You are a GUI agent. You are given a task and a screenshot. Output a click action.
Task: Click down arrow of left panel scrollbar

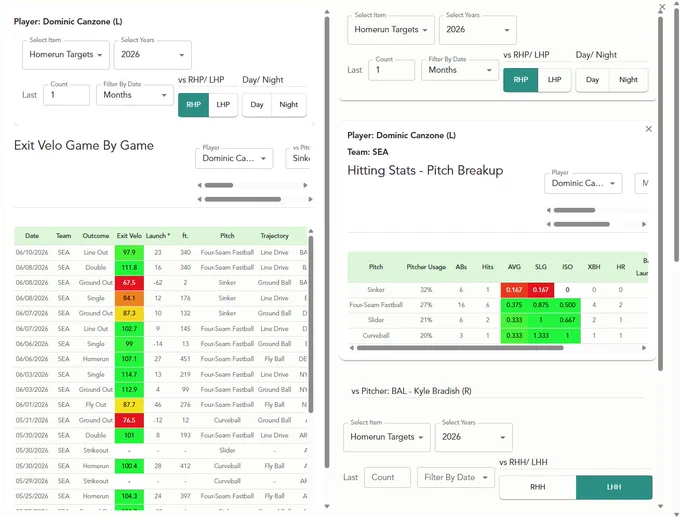tap(327, 506)
